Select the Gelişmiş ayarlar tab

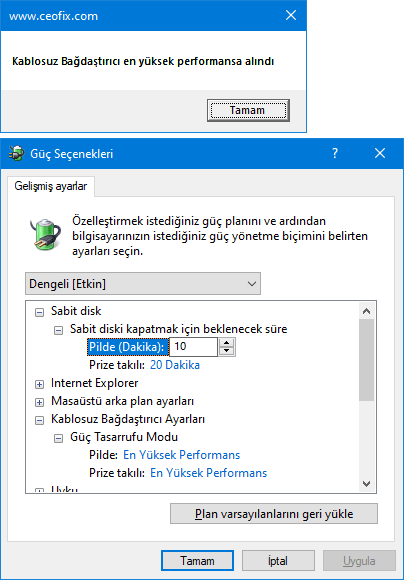[x=51, y=186]
